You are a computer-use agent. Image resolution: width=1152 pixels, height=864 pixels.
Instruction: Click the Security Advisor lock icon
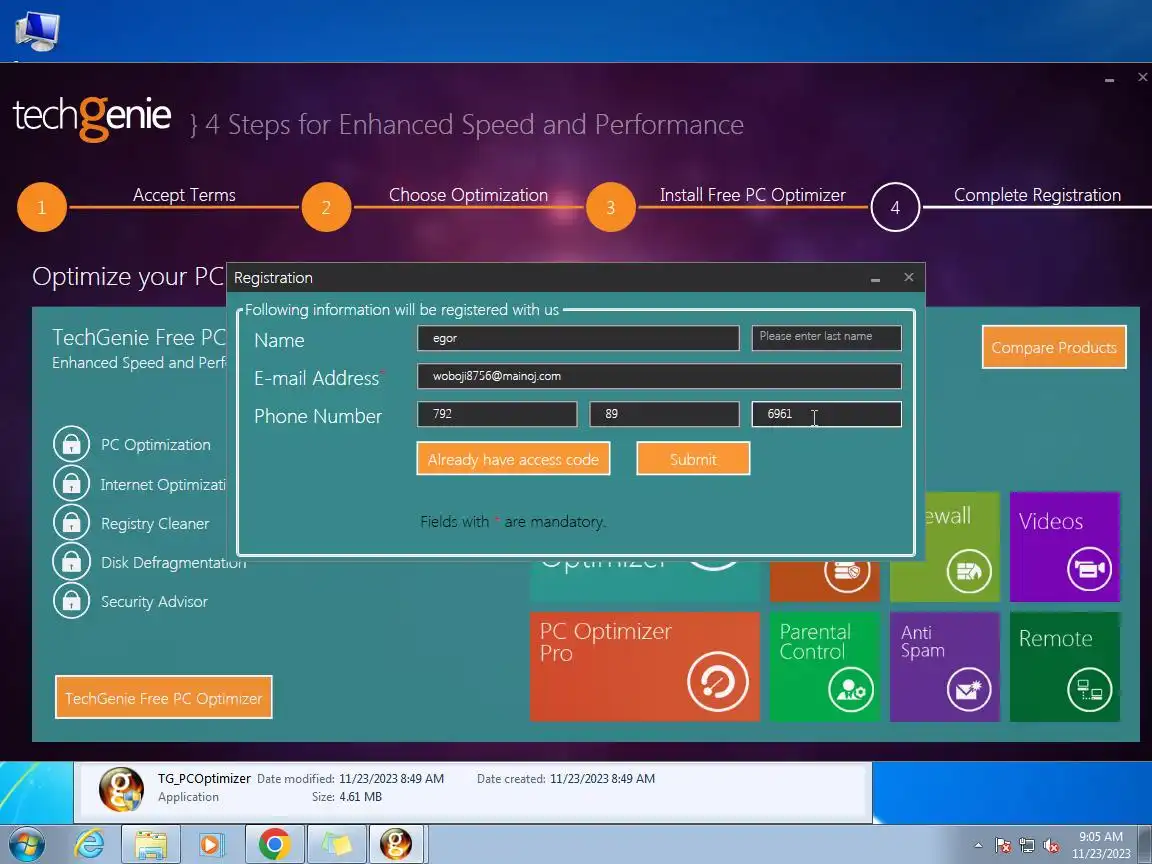[x=71, y=600]
